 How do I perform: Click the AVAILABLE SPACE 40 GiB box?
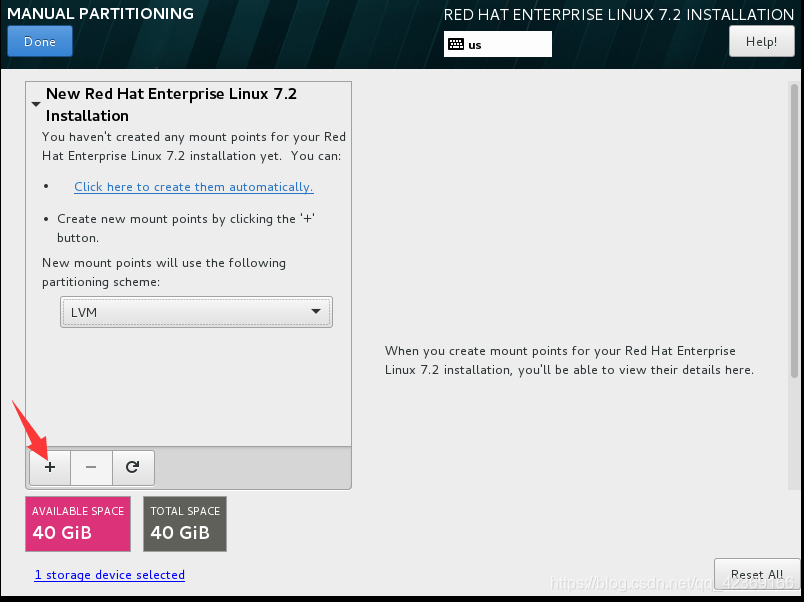click(x=78, y=524)
